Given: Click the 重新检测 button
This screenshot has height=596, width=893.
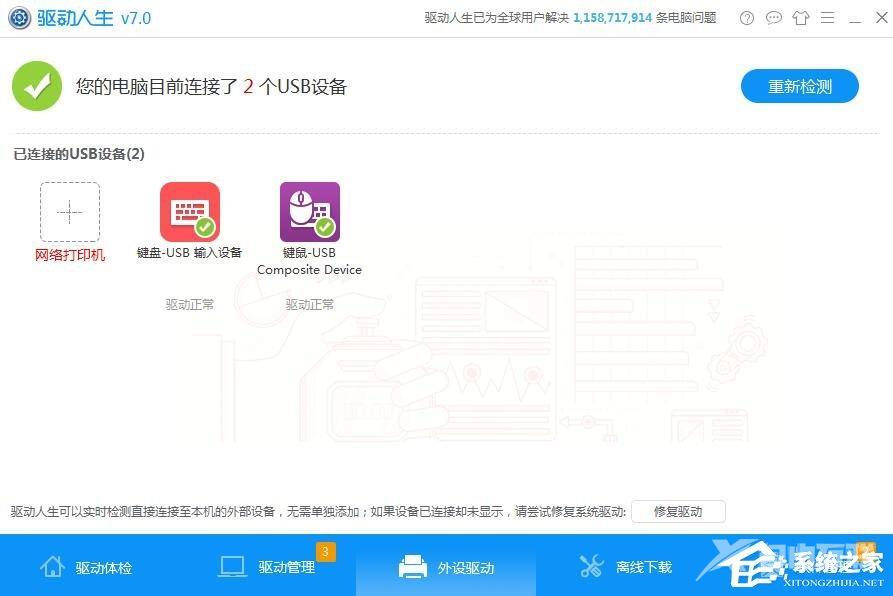Looking at the screenshot, I should [798, 86].
